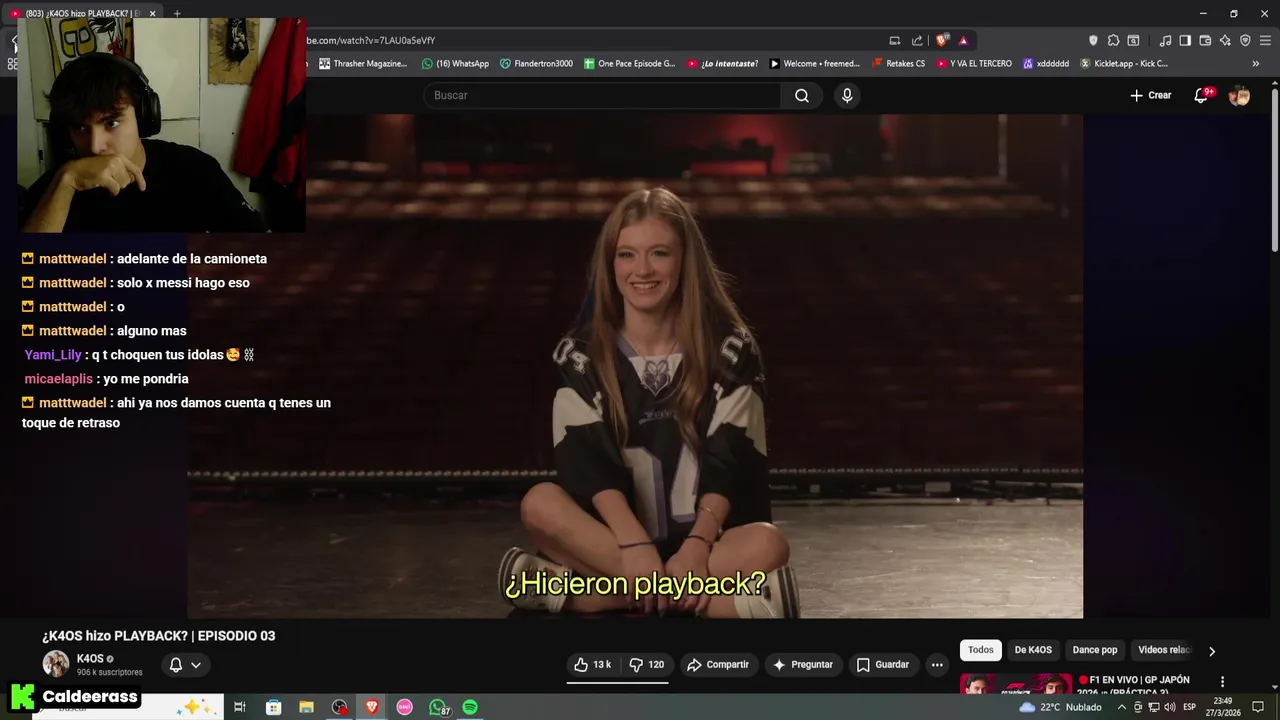Open the F1 EN VIVO video thumbnail

coord(1016,683)
